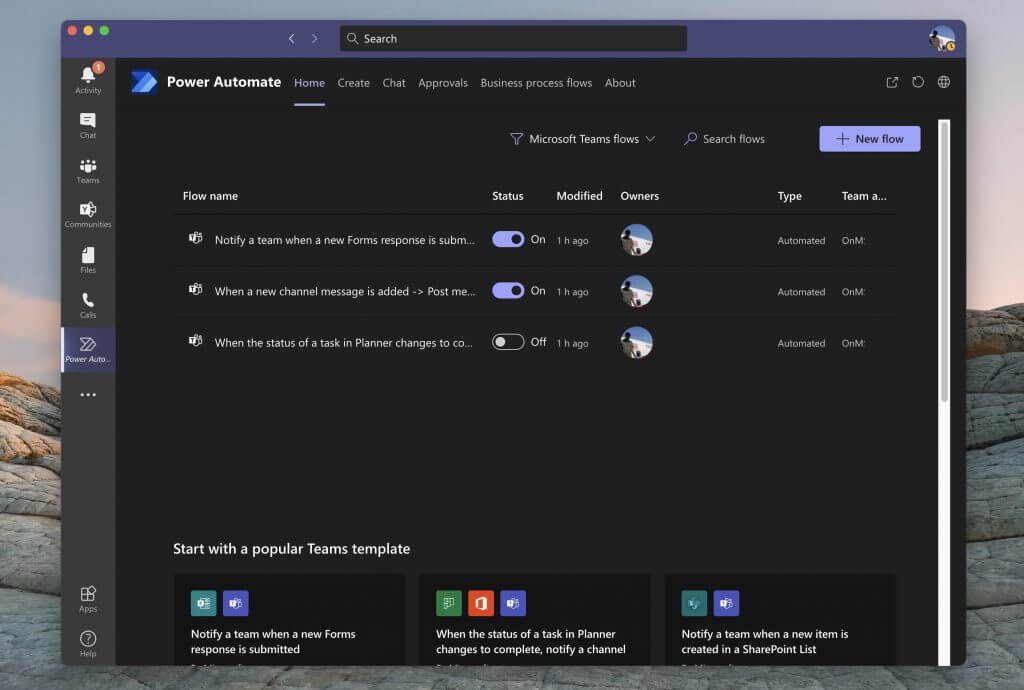The width and height of the screenshot is (1024, 690).
Task: Click Teams icon beside channel message flow
Action: point(195,289)
